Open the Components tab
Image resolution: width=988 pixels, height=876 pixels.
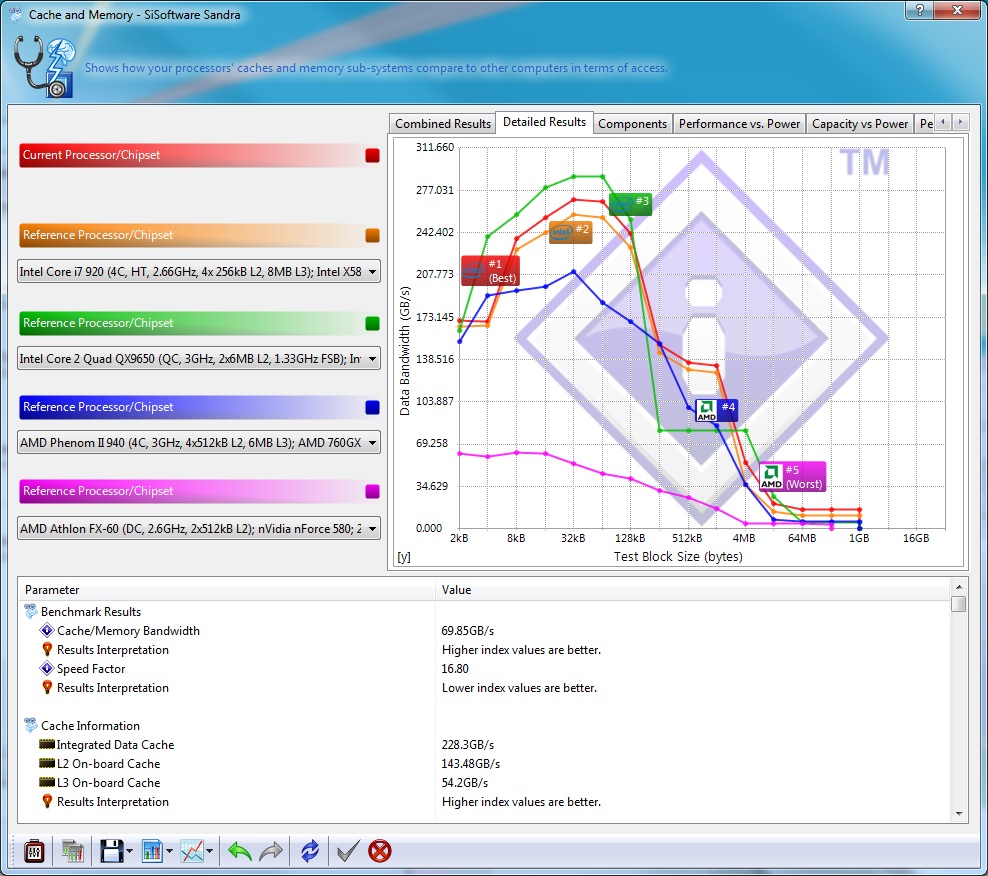632,124
